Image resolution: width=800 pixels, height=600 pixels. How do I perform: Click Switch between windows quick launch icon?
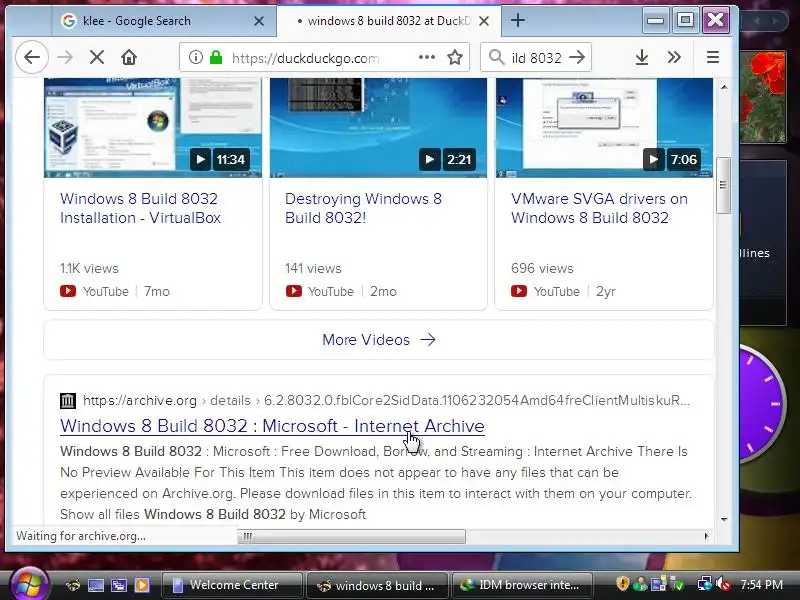pos(119,585)
